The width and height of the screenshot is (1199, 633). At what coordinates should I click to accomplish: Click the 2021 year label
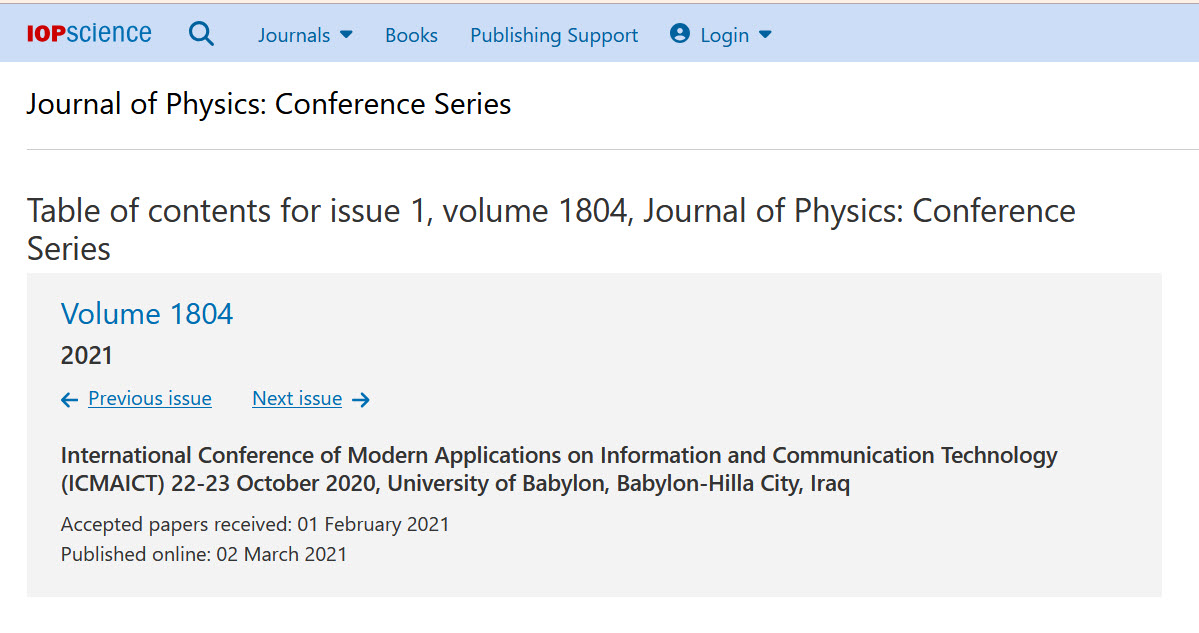coord(87,356)
